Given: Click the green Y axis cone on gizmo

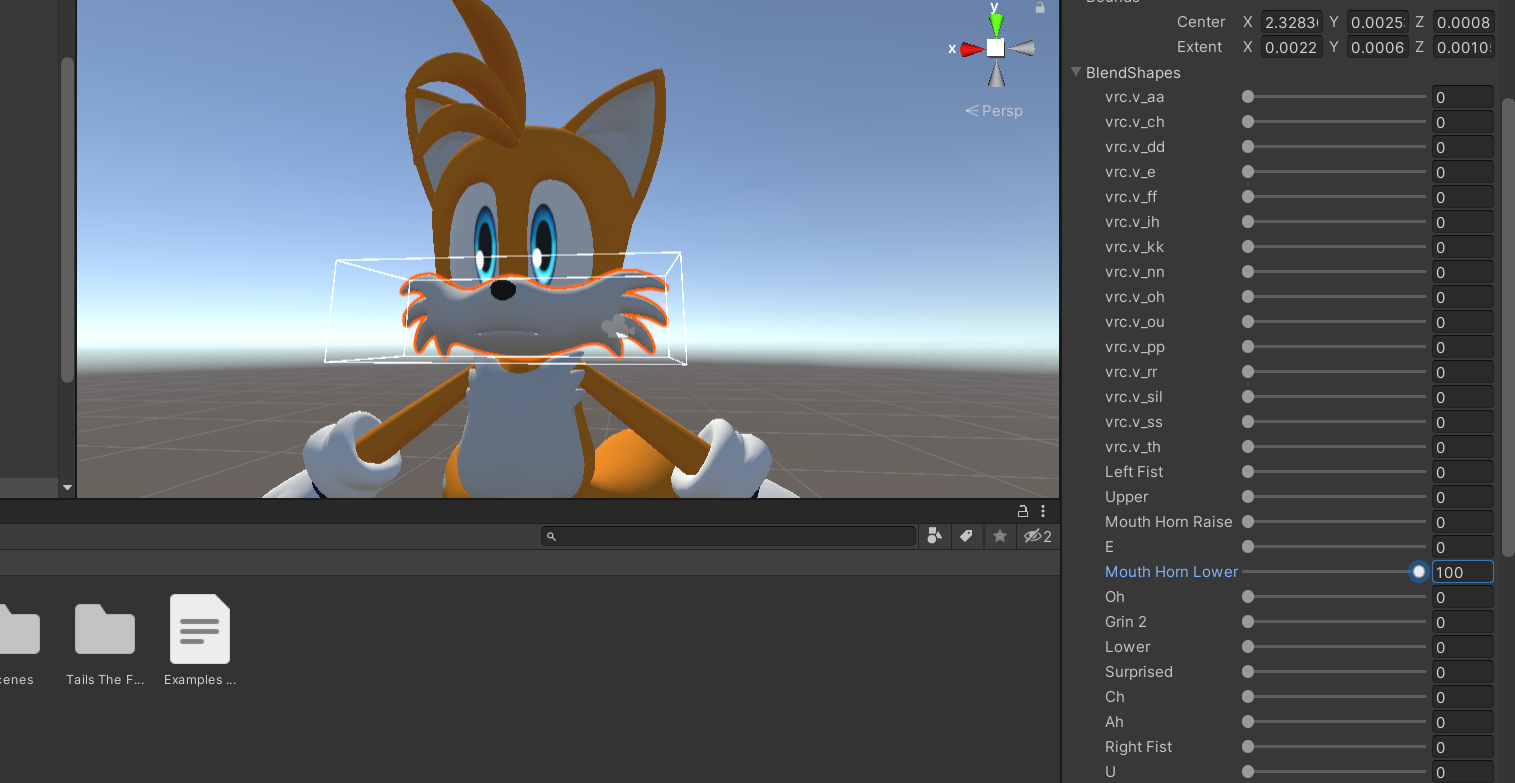Looking at the screenshot, I should point(995,23).
